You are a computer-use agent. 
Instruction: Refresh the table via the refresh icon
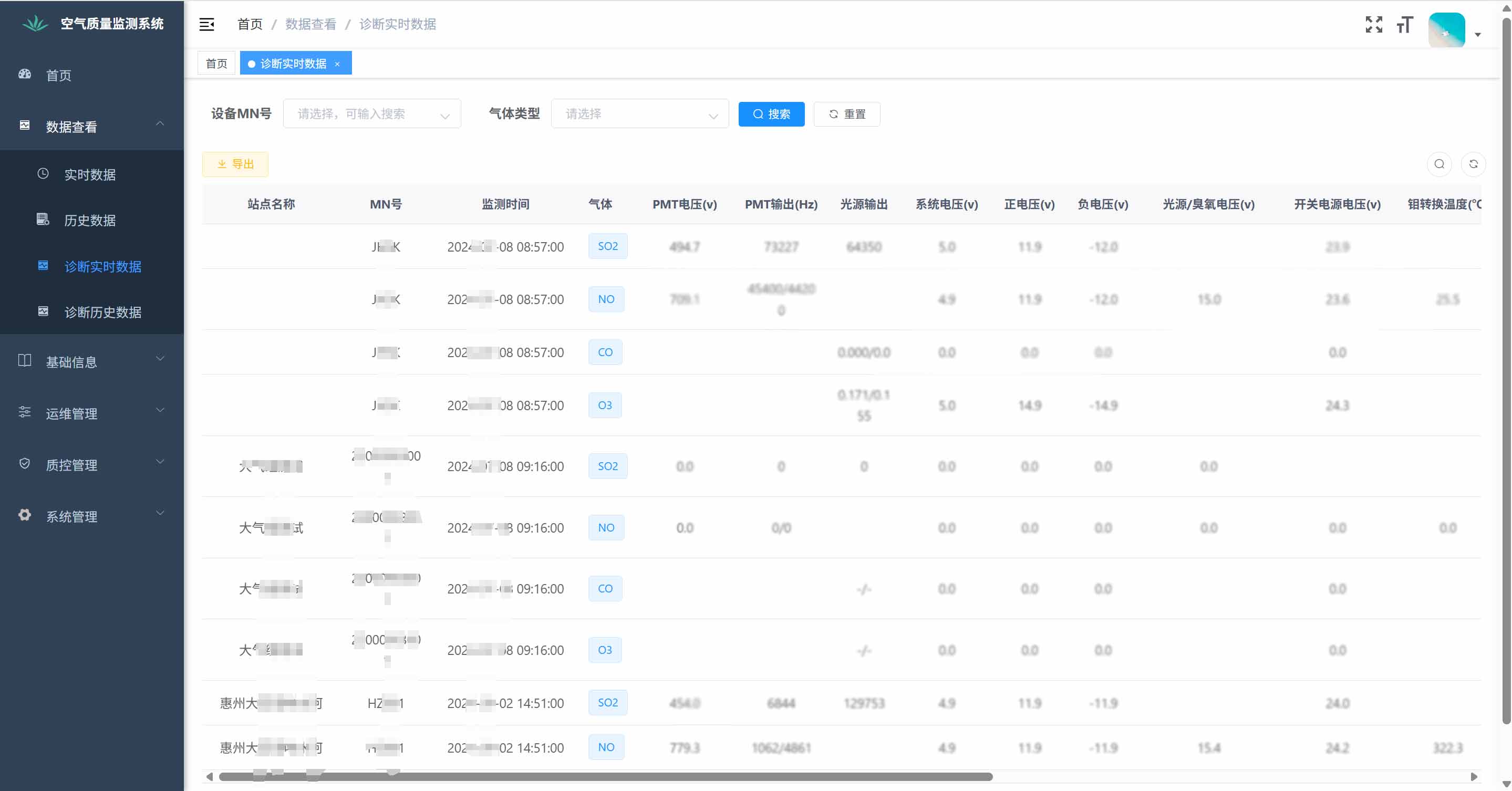tap(1474, 164)
